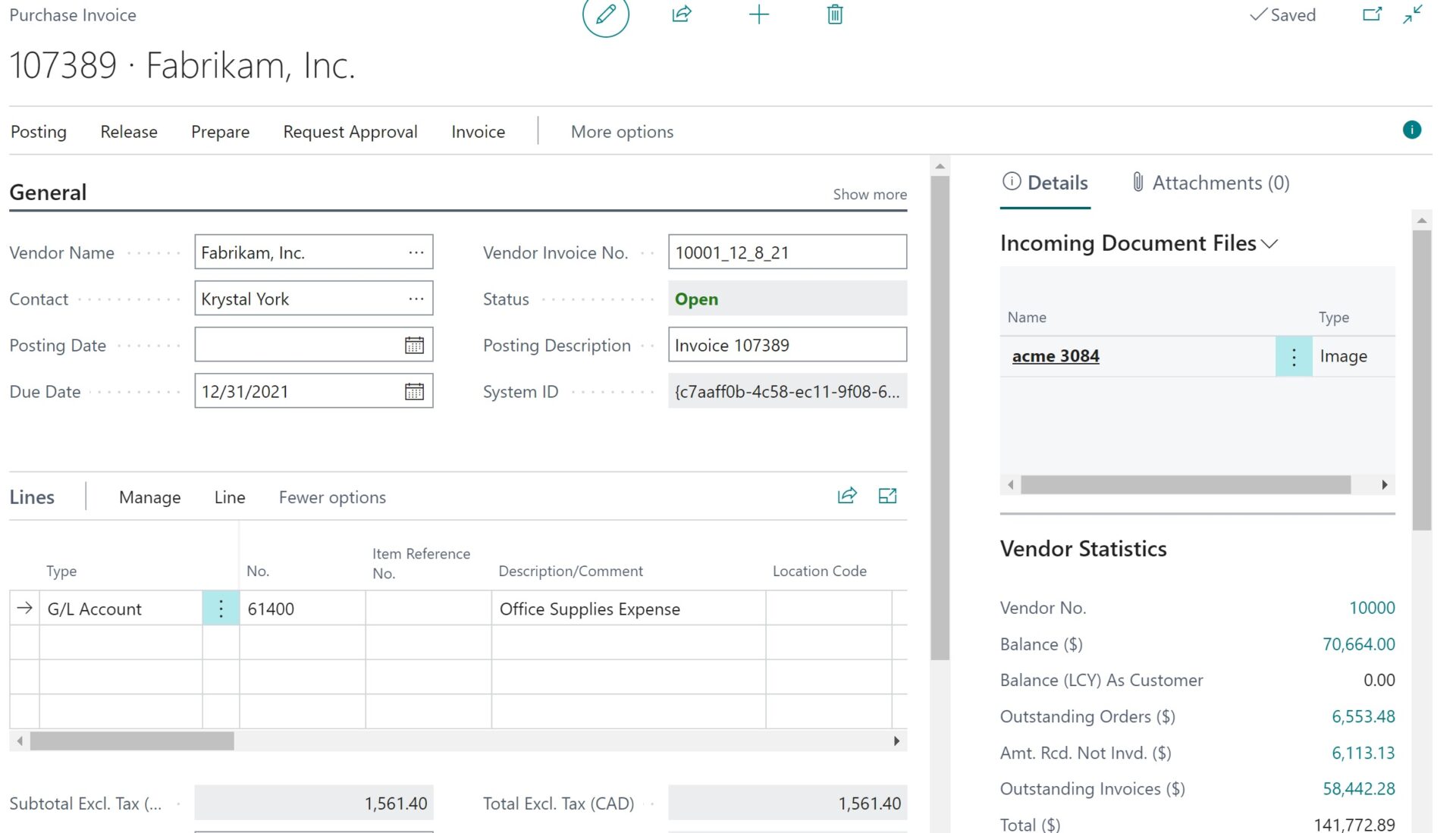Click the share icon in the Lines section
Screen dimensions: 1456x833
(x=847, y=496)
